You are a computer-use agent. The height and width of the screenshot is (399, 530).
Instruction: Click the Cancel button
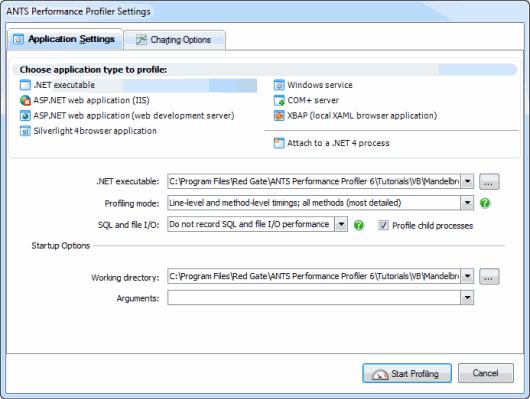click(486, 373)
